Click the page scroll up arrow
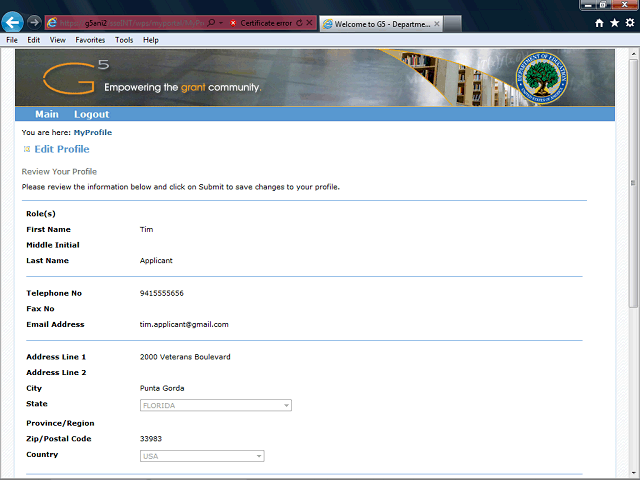Screen dimensions: 640x480 point(633,53)
